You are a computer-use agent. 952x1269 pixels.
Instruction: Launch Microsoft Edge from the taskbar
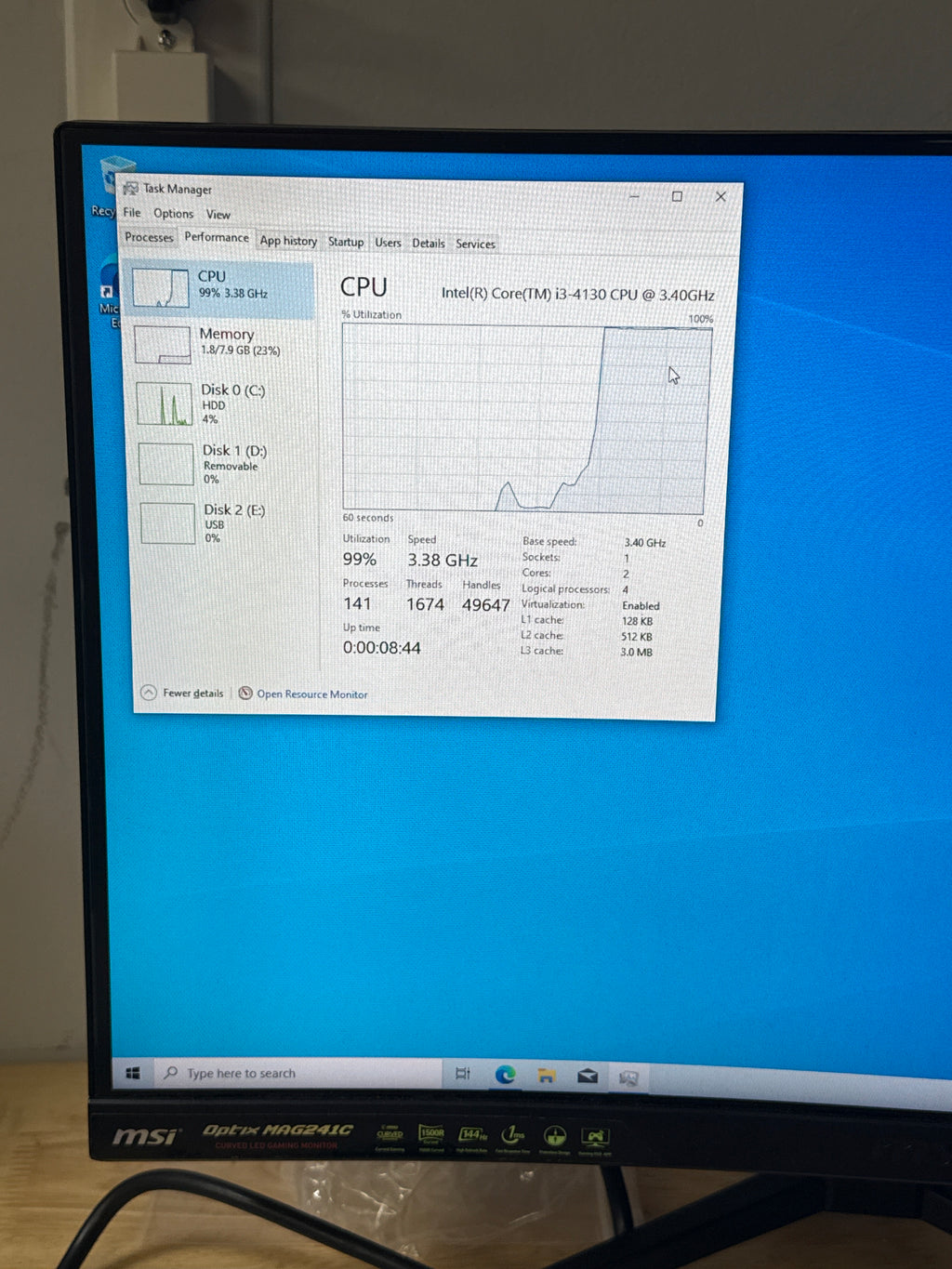[505, 1075]
